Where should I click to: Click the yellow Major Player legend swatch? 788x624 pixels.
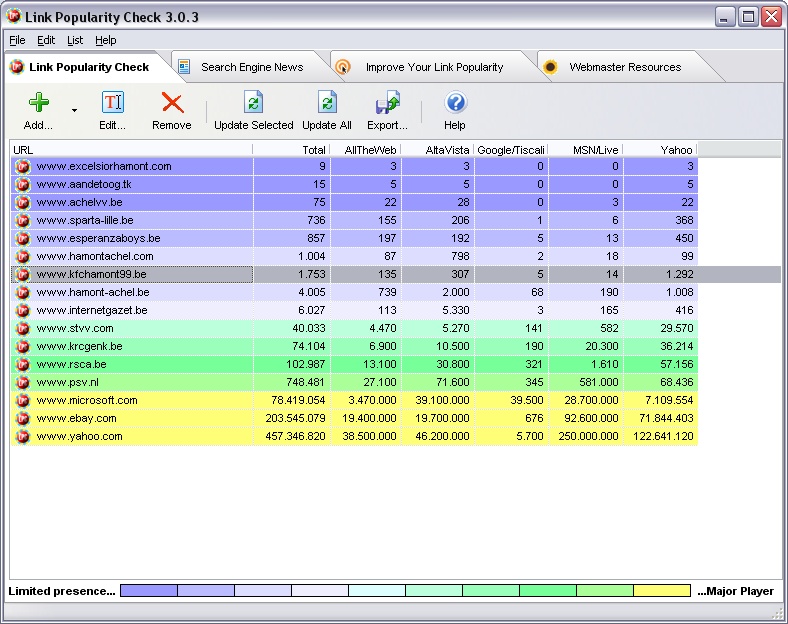point(662,590)
